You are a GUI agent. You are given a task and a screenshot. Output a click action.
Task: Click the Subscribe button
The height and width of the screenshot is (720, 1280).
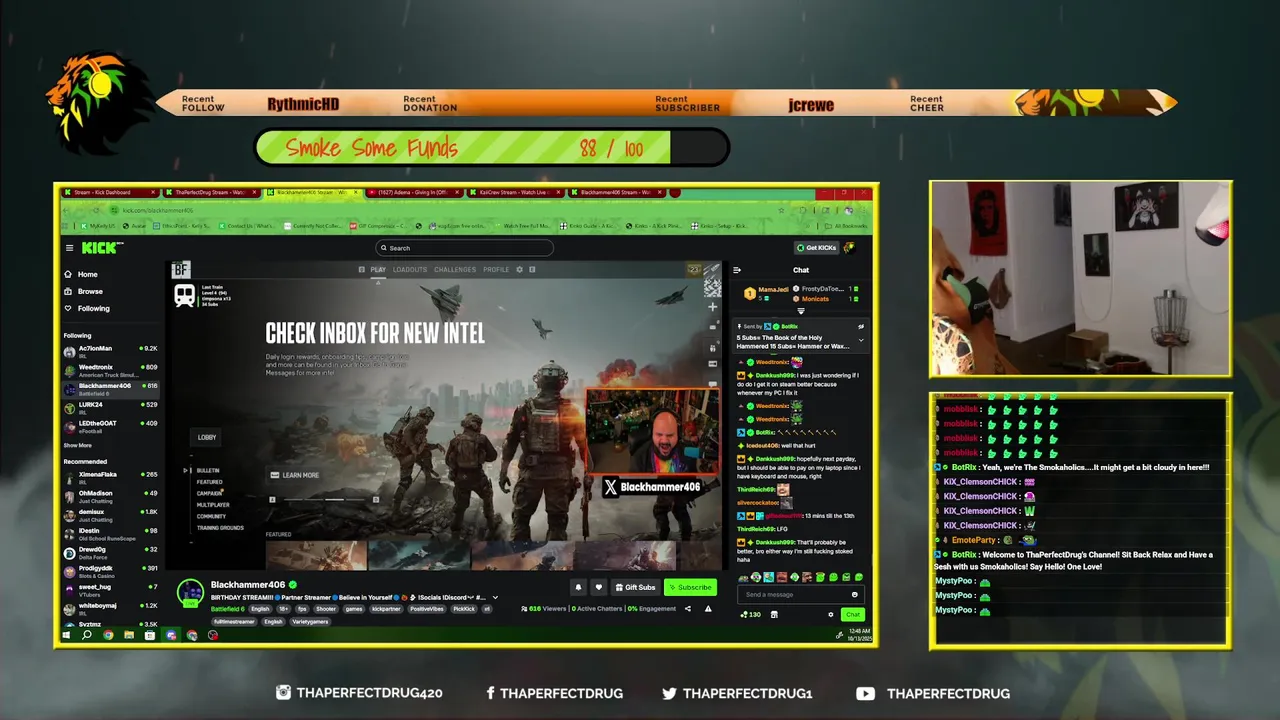tap(690, 587)
